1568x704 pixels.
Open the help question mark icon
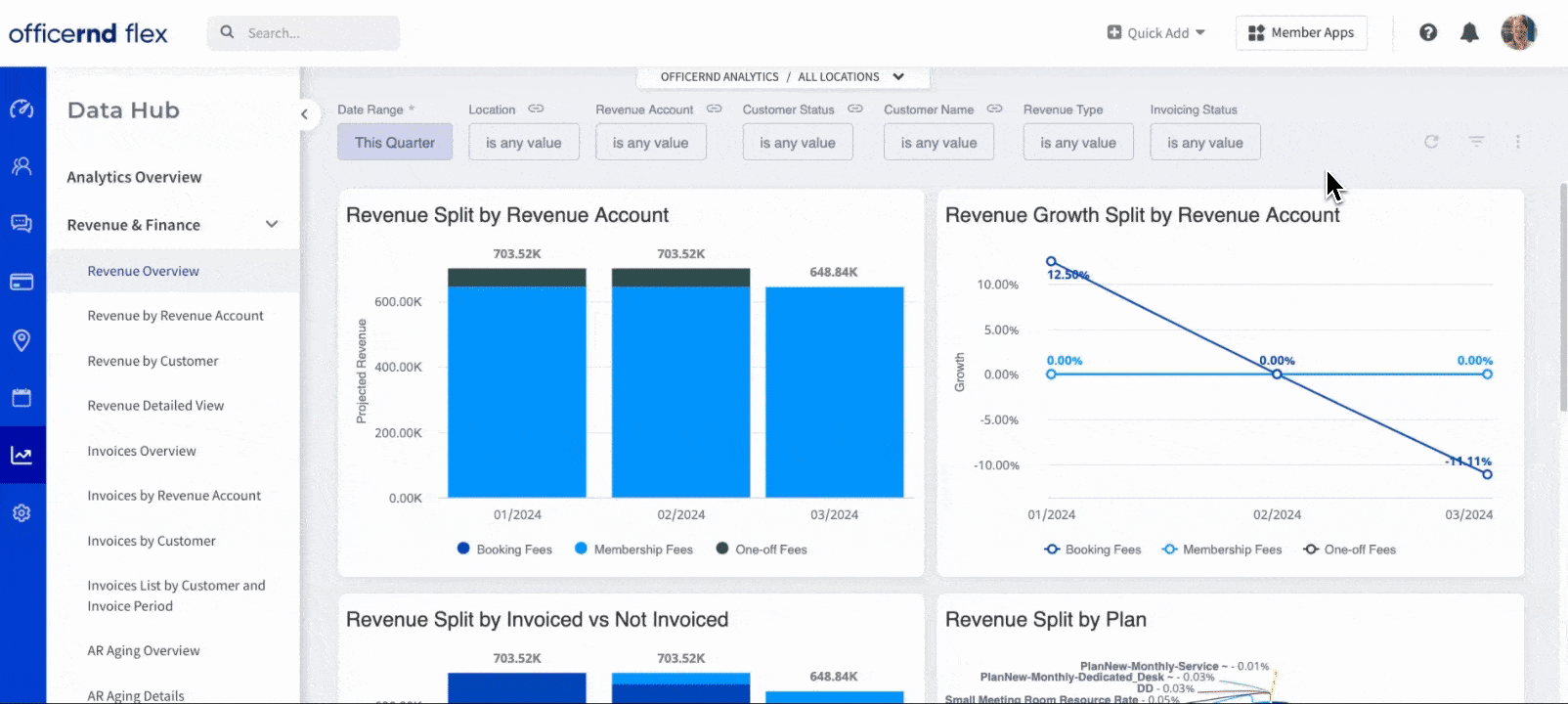tap(1428, 33)
